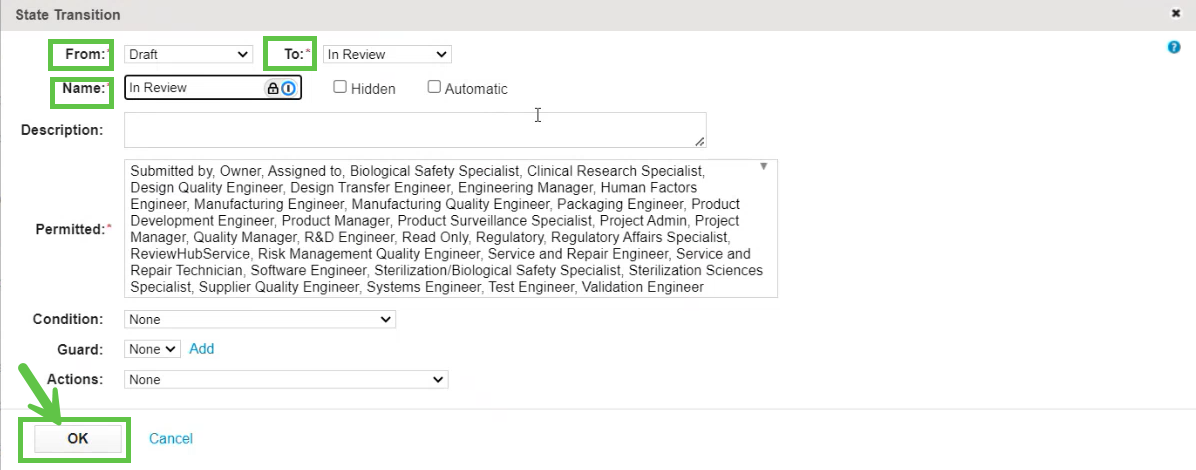The height and width of the screenshot is (470, 1196).
Task: Enable the Hidden checkbox
Action: pos(340,87)
